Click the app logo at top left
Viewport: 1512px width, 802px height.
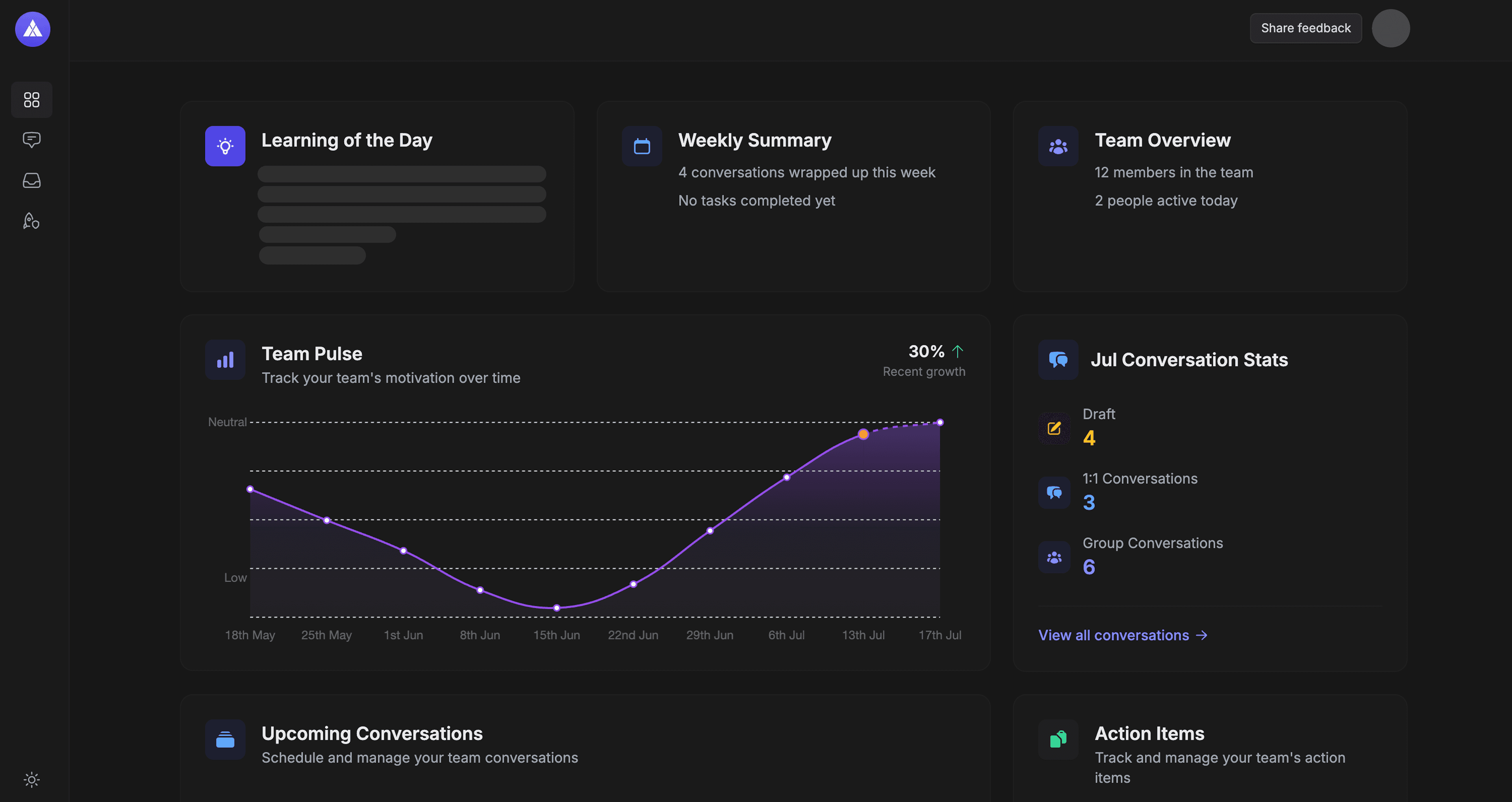pos(33,30)
